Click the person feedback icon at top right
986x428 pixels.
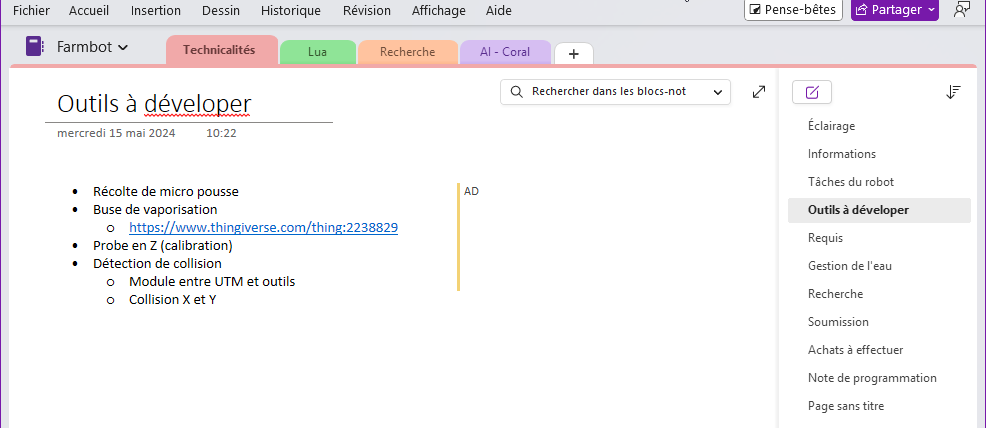click(x=961, y=9)
